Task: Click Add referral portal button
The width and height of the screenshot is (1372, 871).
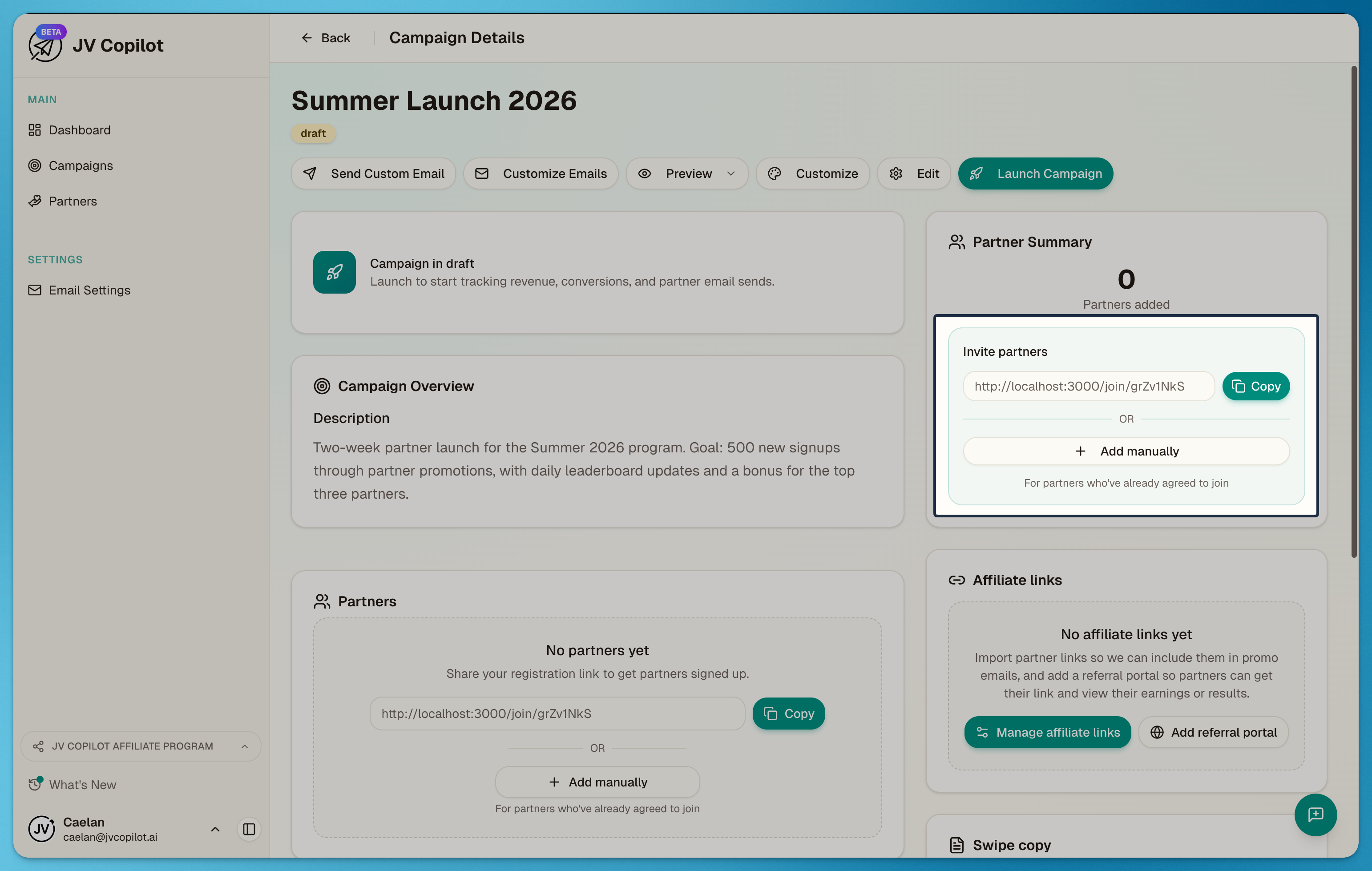Action: [1213, 732]
